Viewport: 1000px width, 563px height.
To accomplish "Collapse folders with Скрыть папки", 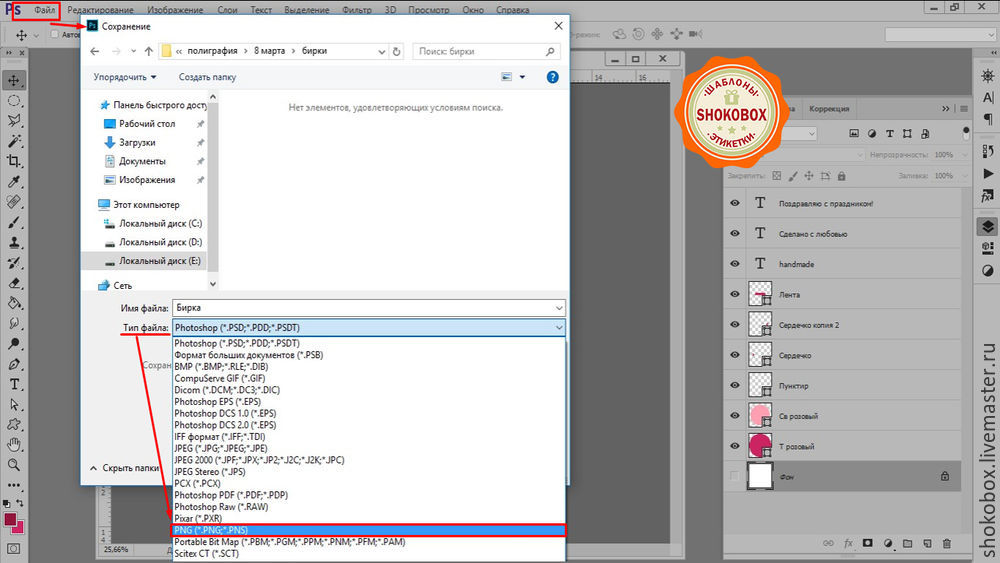I will point(125,467).
